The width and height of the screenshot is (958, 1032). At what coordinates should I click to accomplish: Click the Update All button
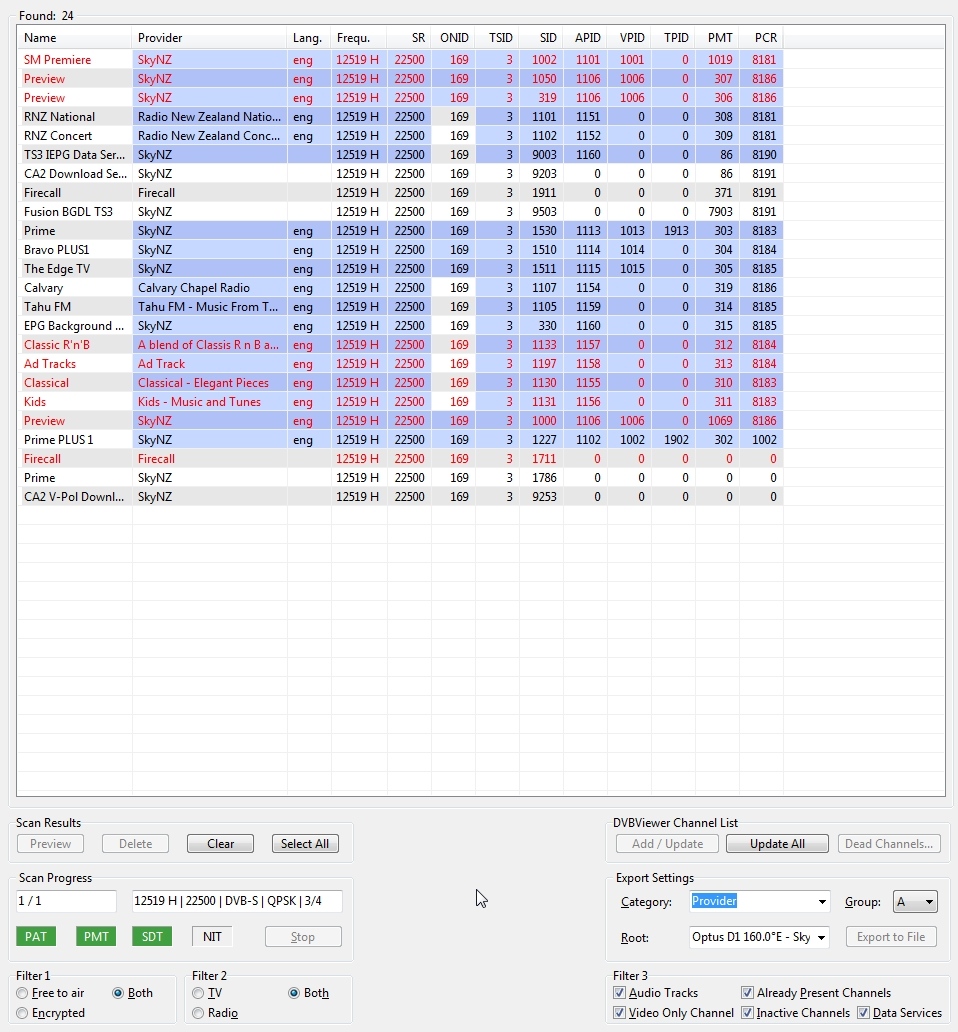(x=777, y=844)
